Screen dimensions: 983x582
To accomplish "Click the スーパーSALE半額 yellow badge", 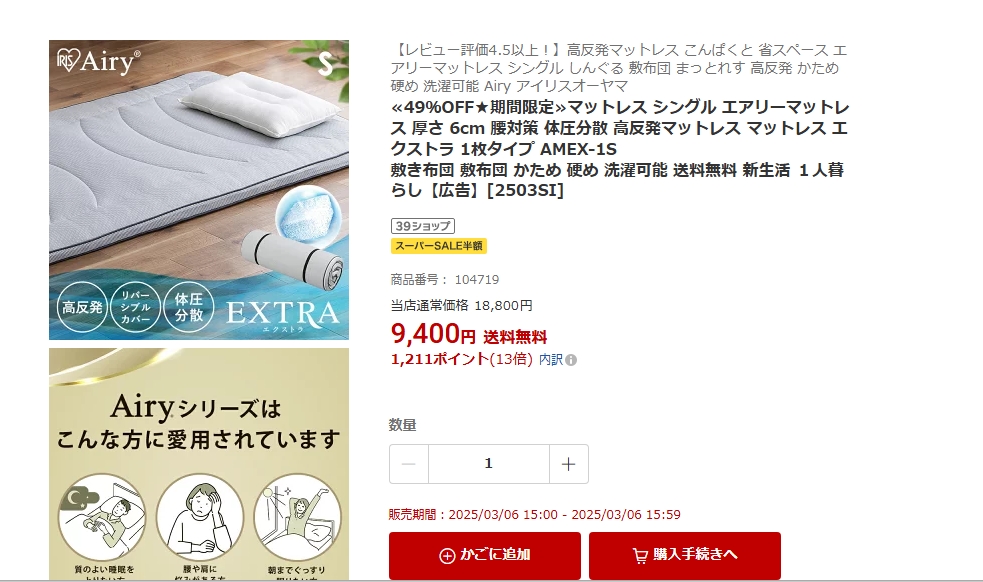I will coord(439,246).
